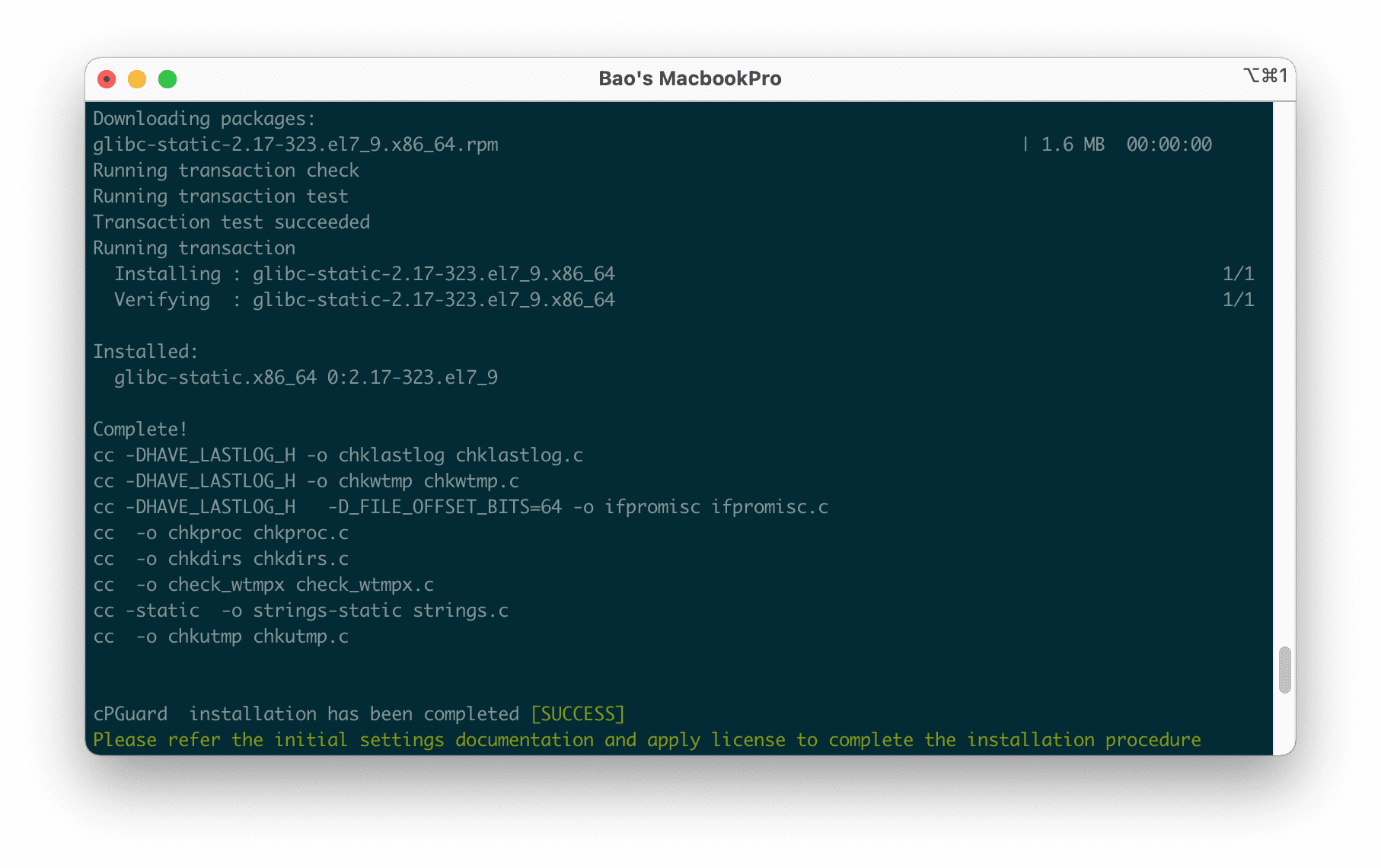Screen dimensions: 1381x868
Task: Click the strings-static compile line
Action: (x=301, y=610)
